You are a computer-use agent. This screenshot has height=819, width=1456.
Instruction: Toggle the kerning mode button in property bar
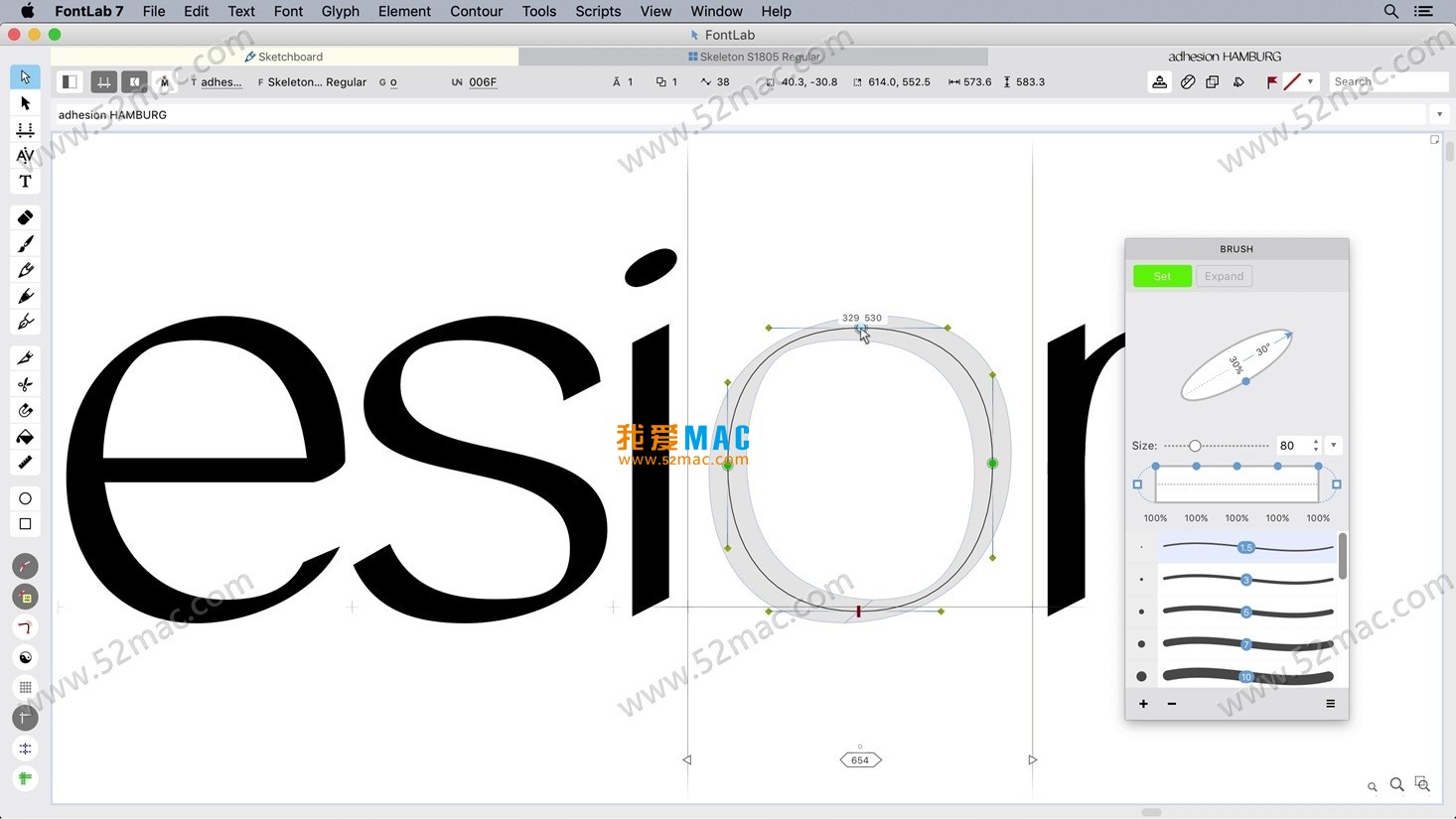point(134,82)
